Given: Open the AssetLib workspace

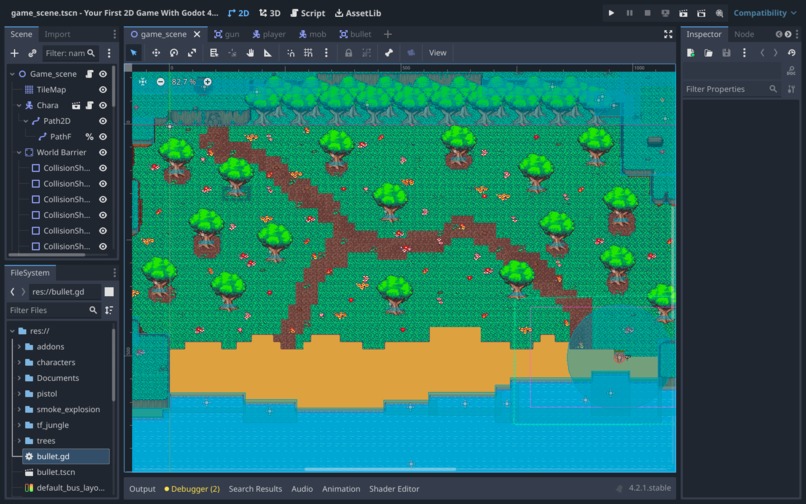Looking at the screenshot, I should 358,13.
